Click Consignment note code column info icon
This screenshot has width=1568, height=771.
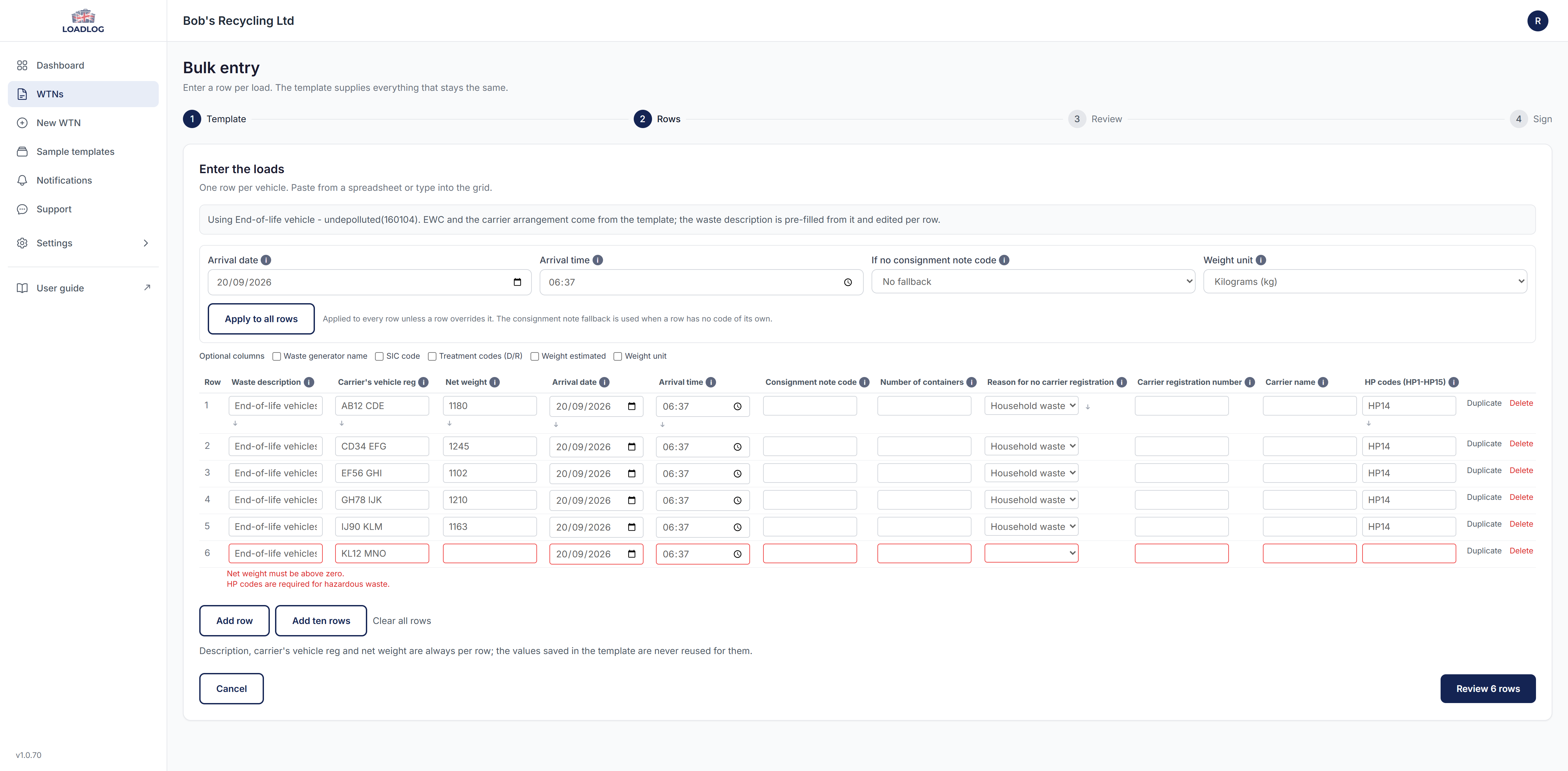point(864,382)
